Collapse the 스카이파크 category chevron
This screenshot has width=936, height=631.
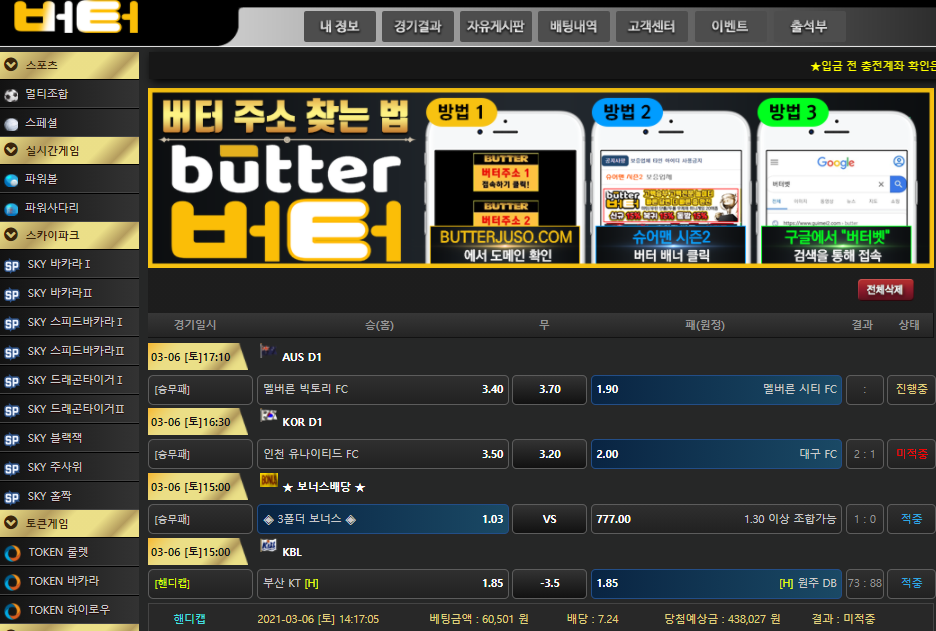12,236
